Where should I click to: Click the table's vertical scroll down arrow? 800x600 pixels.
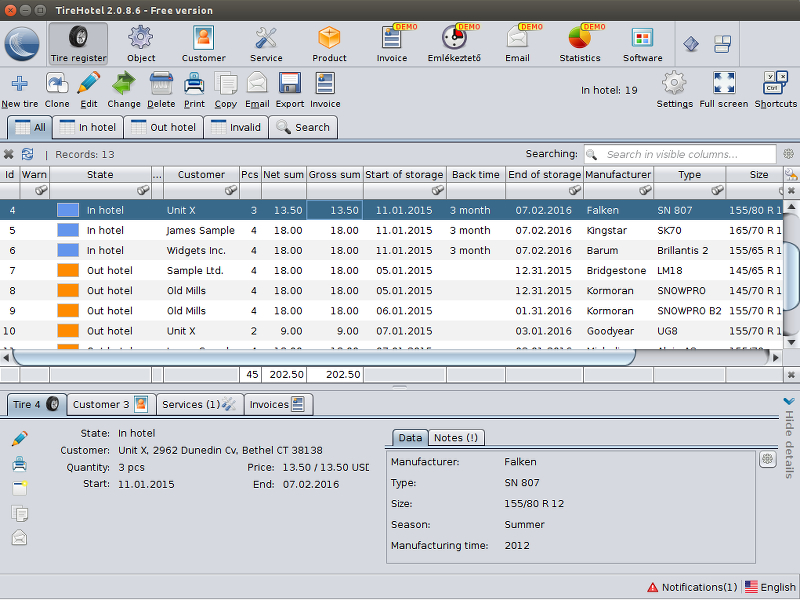(791, 342)
